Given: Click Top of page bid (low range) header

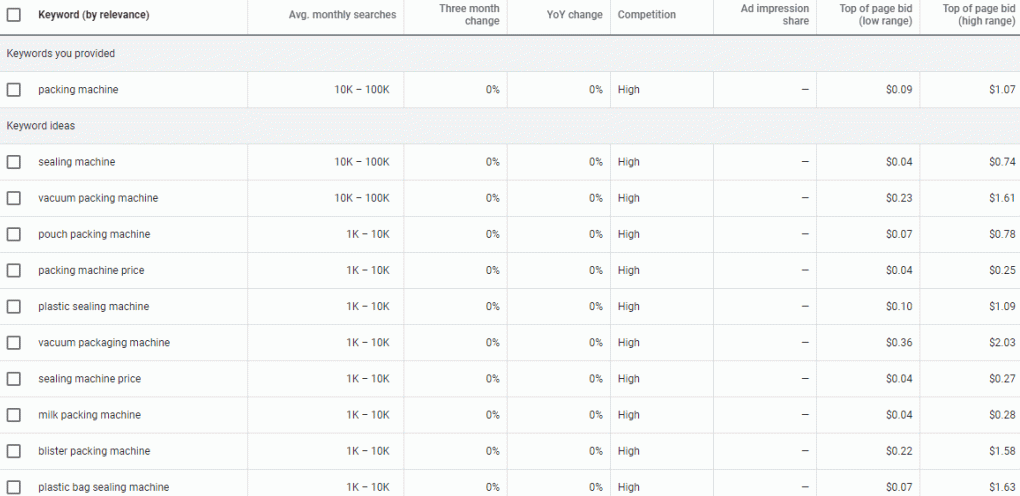Looking at the screenshot, I should click(x=876, y=14).
